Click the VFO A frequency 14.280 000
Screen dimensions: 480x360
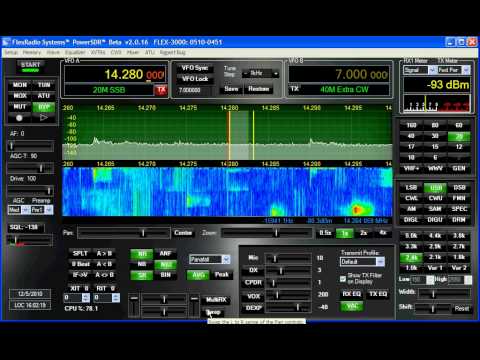click(x=134, y=74)
